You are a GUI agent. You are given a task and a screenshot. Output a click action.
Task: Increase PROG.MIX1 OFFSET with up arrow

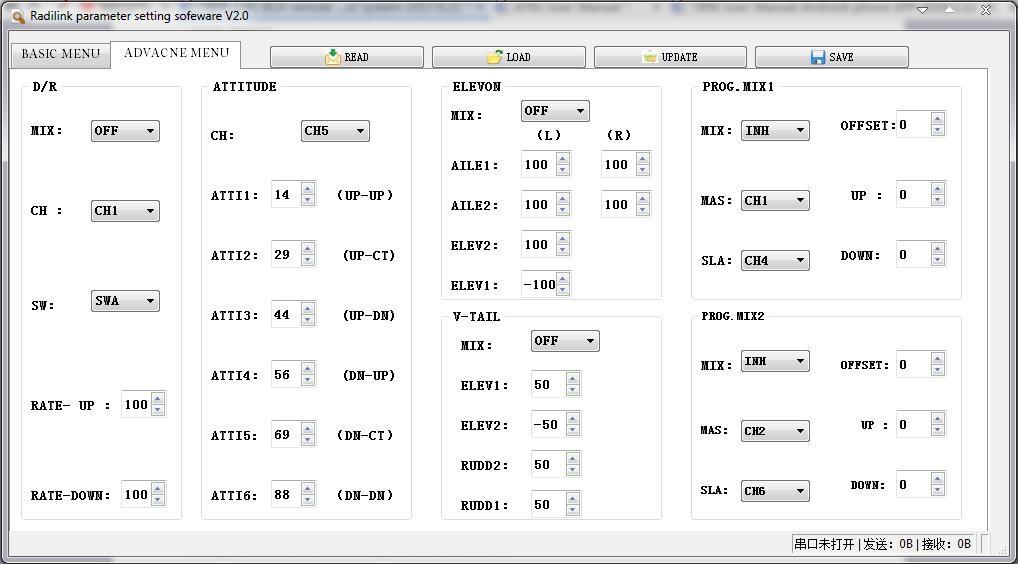937,119
